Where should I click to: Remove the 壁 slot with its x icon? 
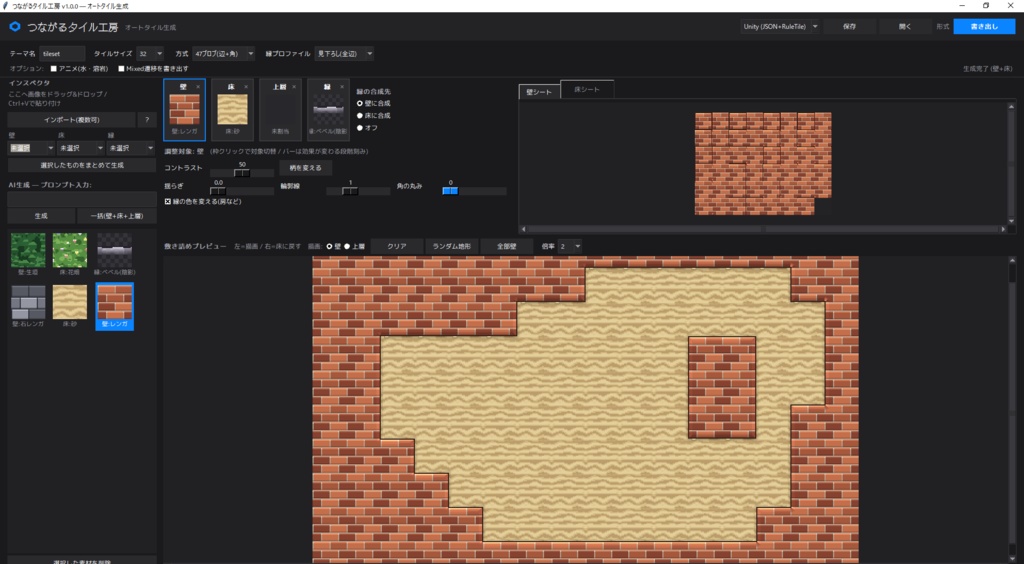[x=198, y=87]
